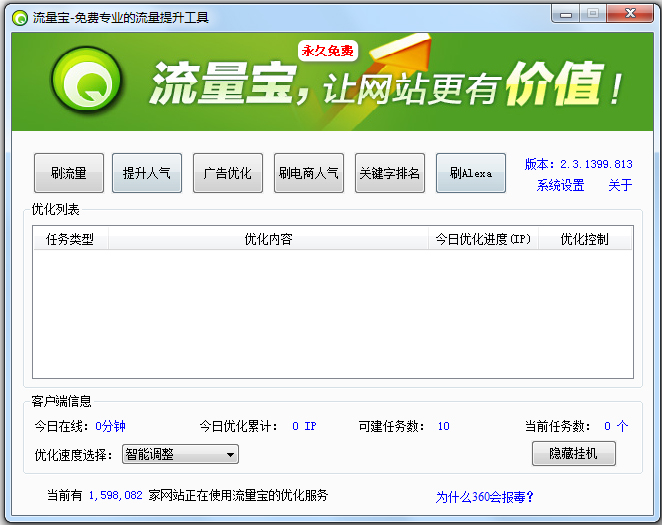Viewport: 662px width, 525px height.
Task: Click the 1,598,082 website count number
Action: coord(116,495)
